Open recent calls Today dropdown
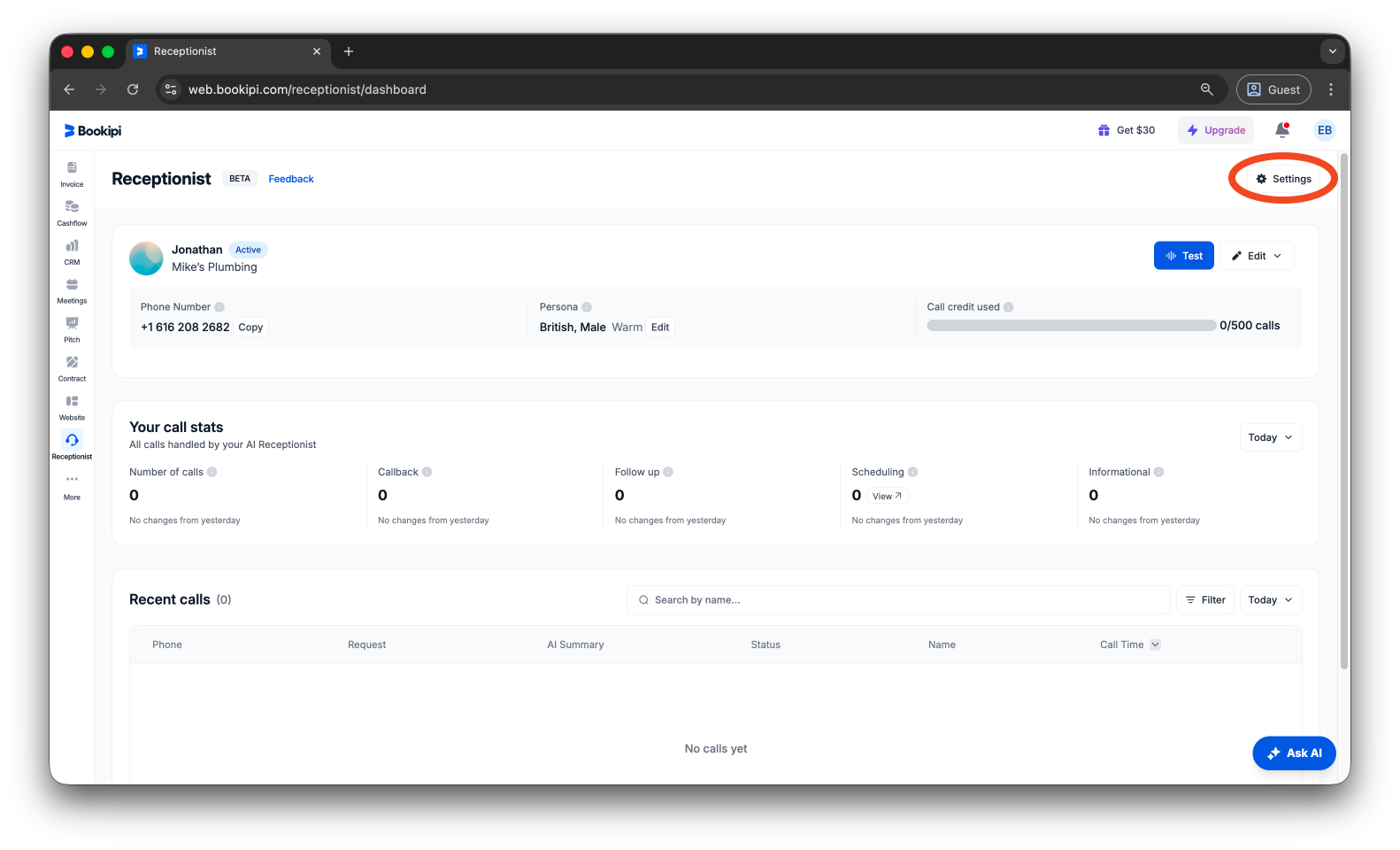 (x=1270, y=599)
